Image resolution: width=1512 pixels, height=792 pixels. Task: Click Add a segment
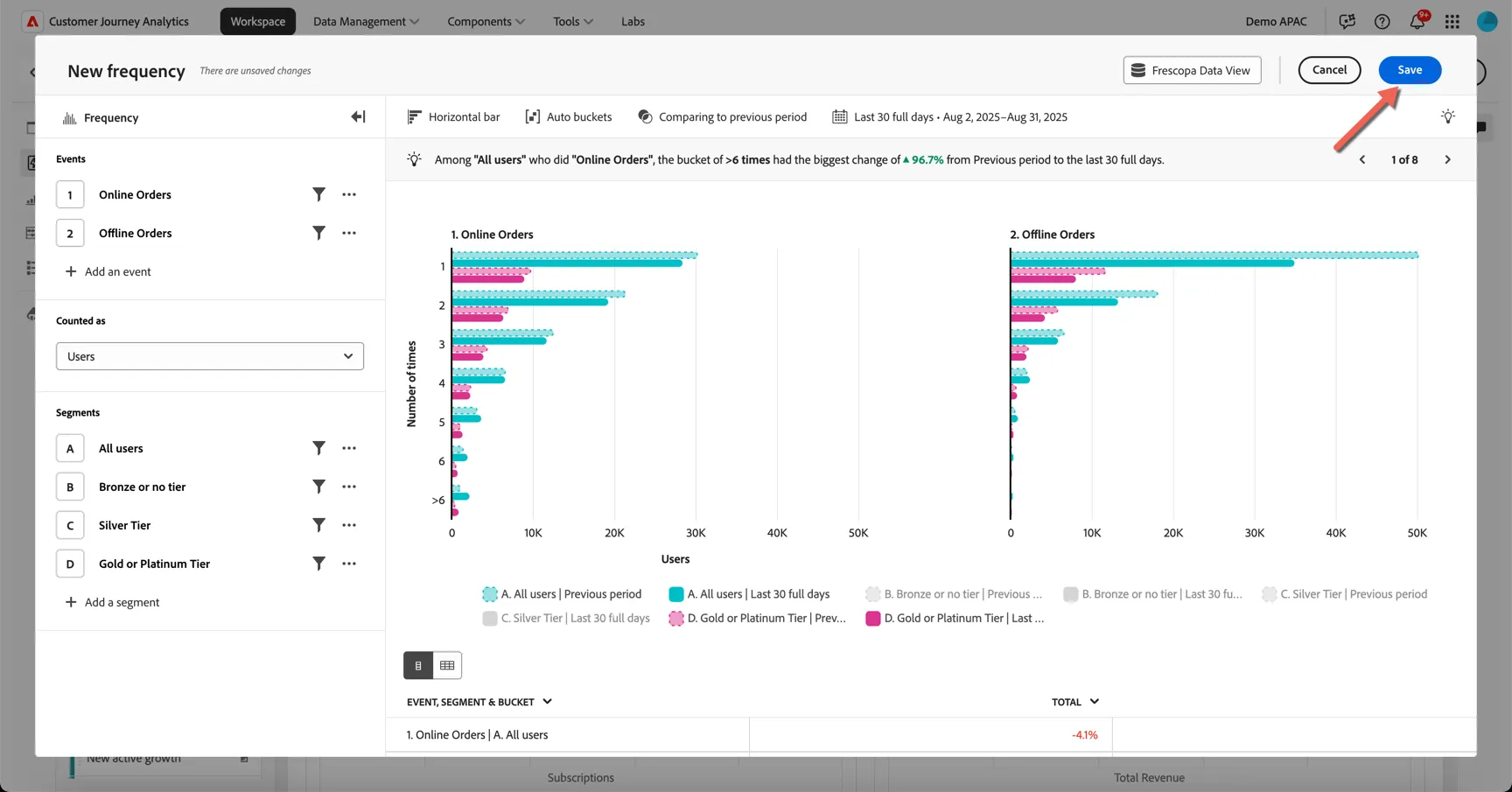pyautogui.click(x=112, y=602)
